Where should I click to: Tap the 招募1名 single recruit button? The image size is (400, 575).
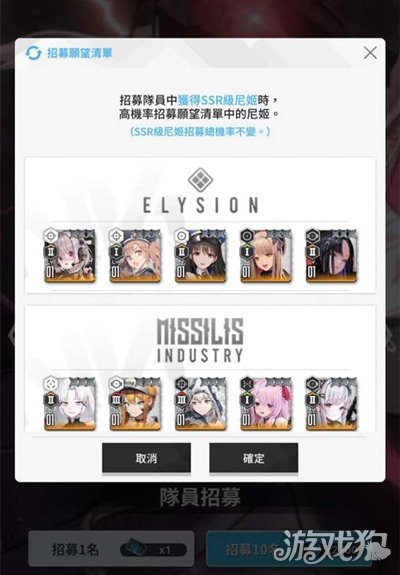click(x=111, y=549)
